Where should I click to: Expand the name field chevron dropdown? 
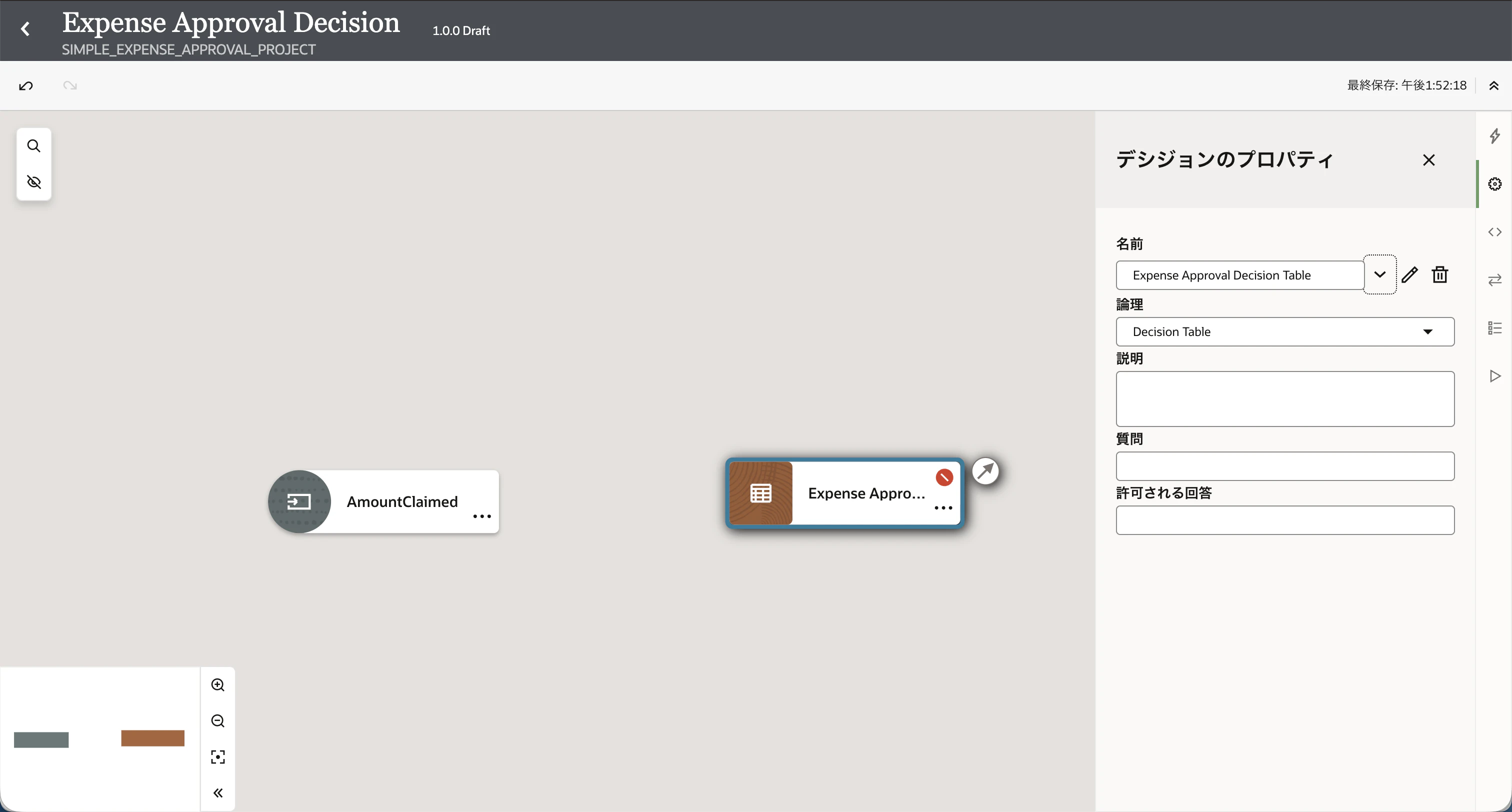[x=1379, y=274]
